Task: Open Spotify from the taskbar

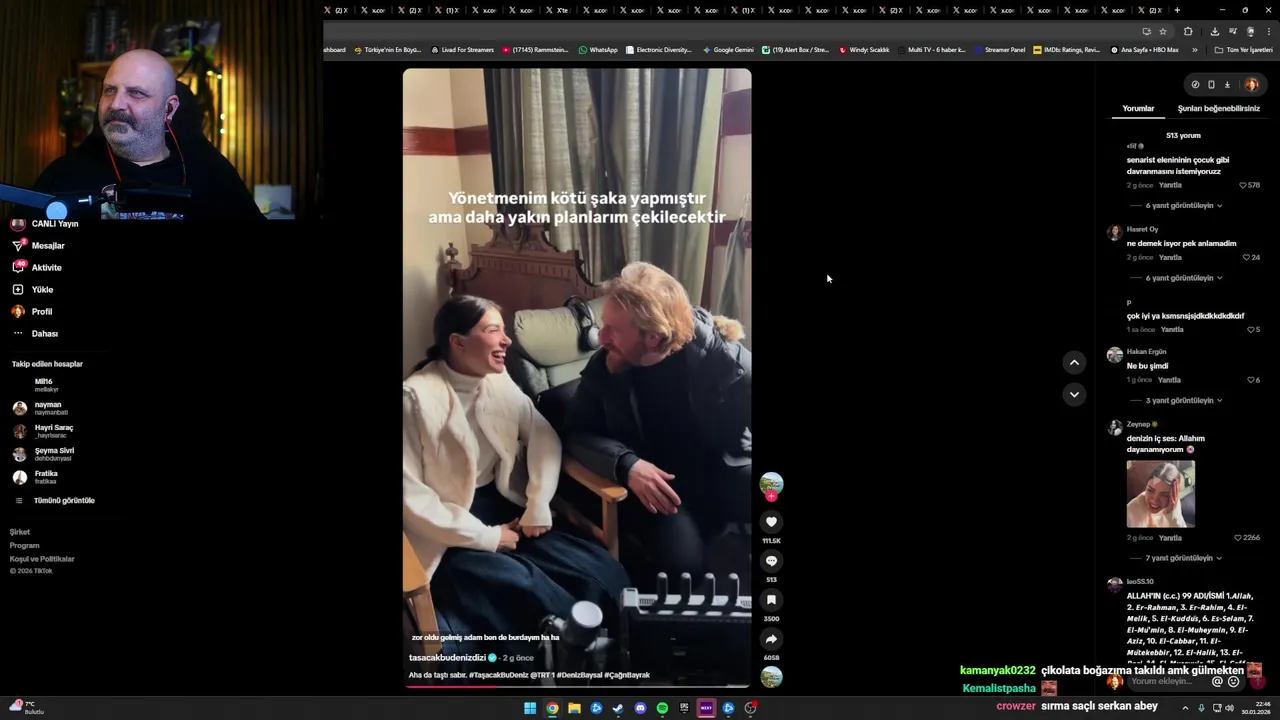Action: (x=662, y=708)
